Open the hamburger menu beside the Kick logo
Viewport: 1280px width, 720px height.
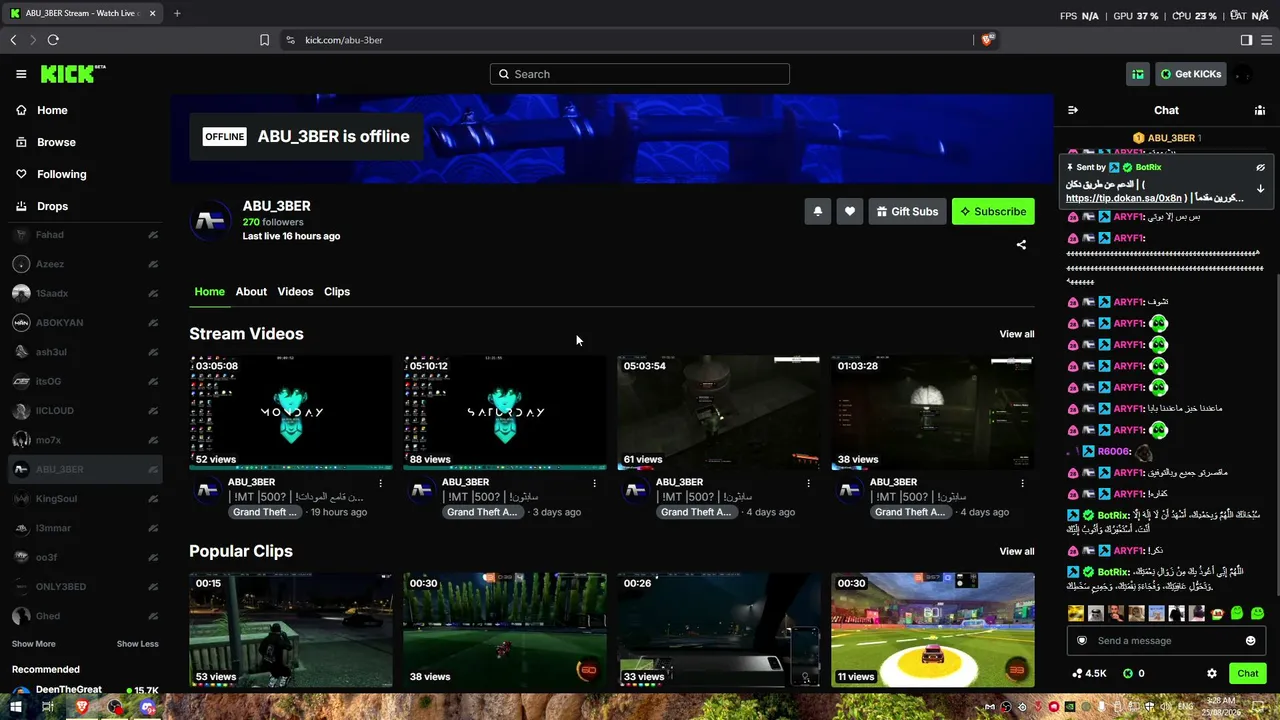21,74
